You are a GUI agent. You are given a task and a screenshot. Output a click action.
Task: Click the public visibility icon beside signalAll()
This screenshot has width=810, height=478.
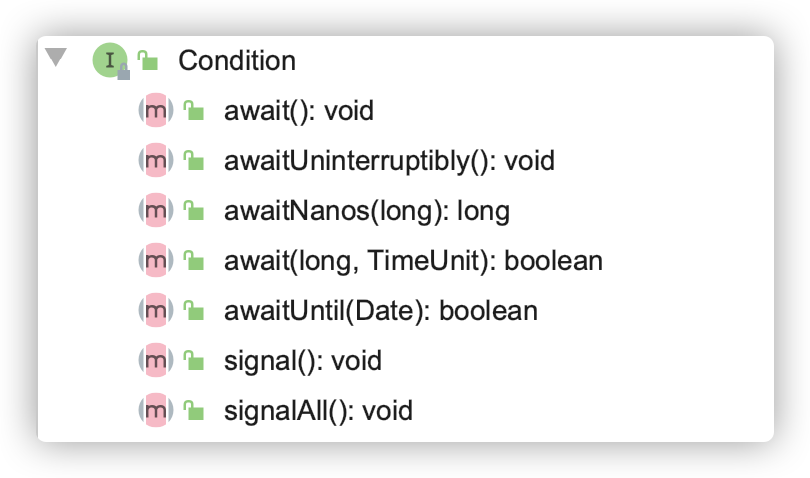[194, 411]
